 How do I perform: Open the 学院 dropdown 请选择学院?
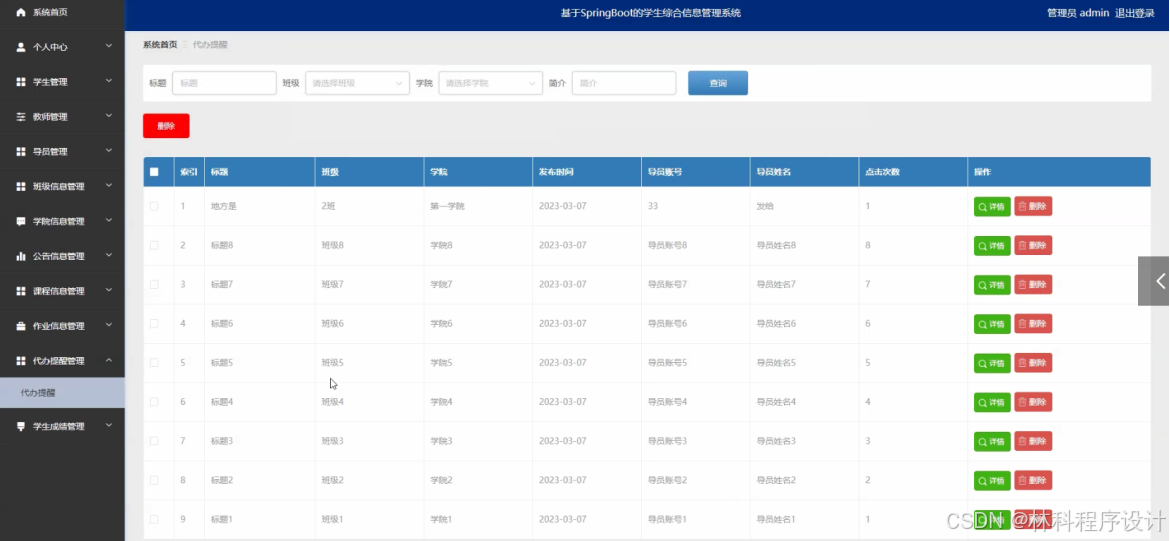click(490, 83)
